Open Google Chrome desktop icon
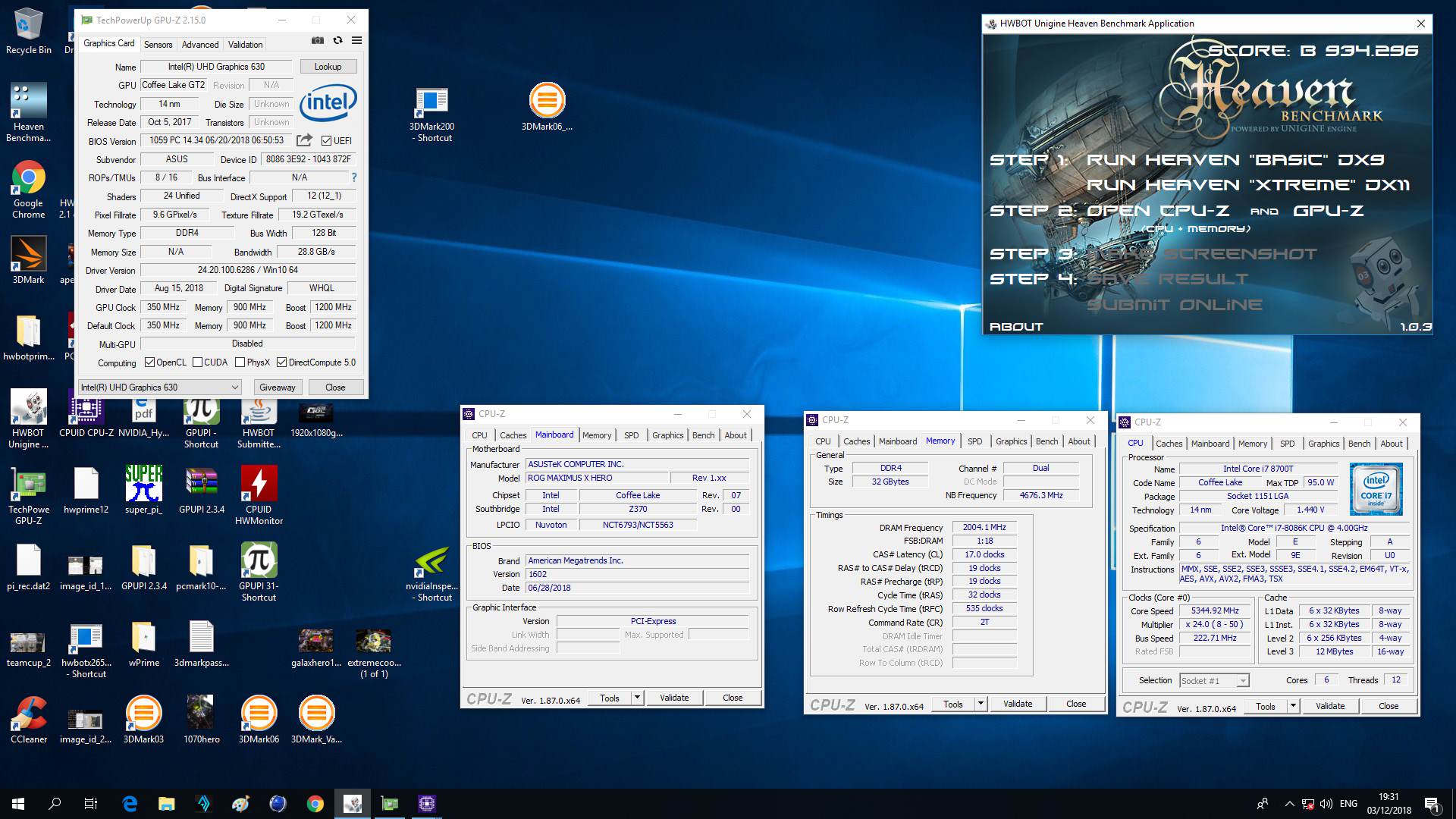The width and height of the screenshot is (1456, 819). click(29, 190)
